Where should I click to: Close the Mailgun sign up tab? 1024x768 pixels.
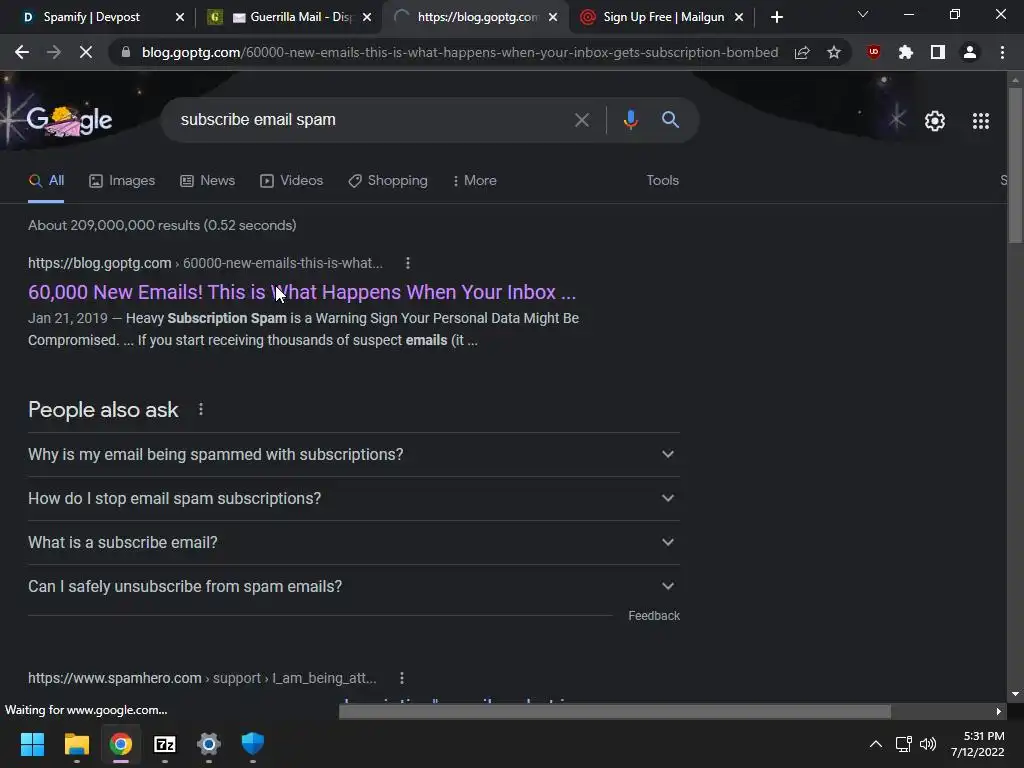739,17
